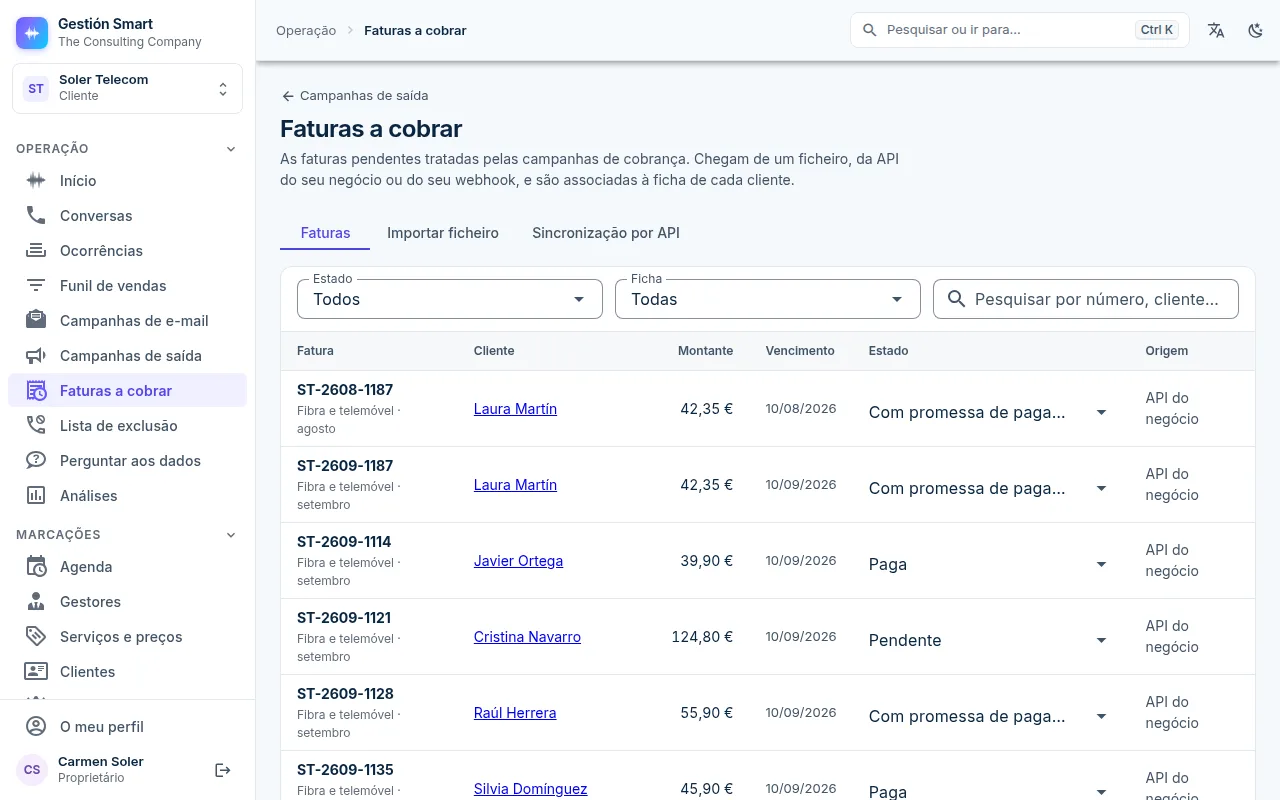Collapse the MARCAÇÕES section
The image size is (1280, 800).
point(127,535)
